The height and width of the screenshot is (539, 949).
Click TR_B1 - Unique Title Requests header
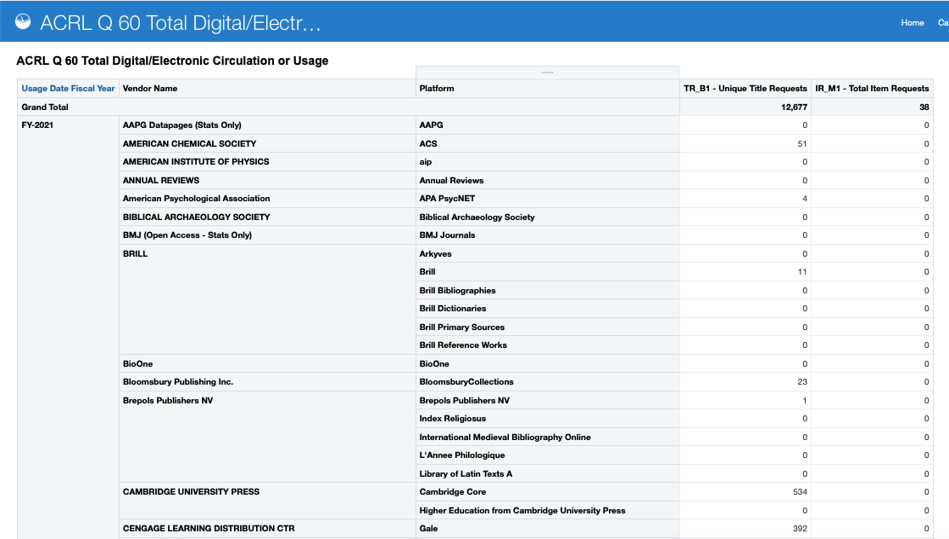[x=745, y=88]
